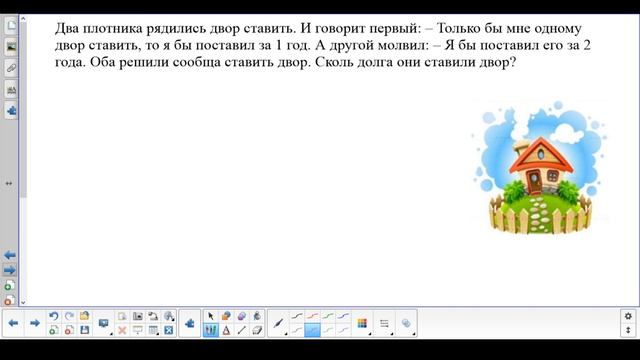Choose the Regular Polygons tool
This screenshot has width=640, height=360.
(242, 316)
